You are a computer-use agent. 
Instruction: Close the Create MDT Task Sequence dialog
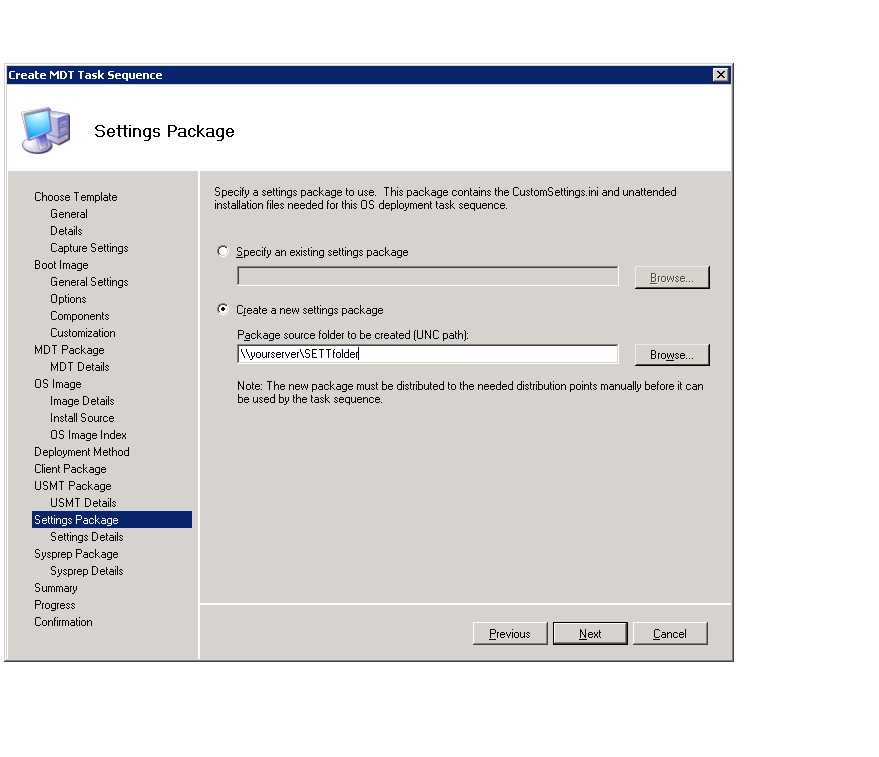pos(720,75)
